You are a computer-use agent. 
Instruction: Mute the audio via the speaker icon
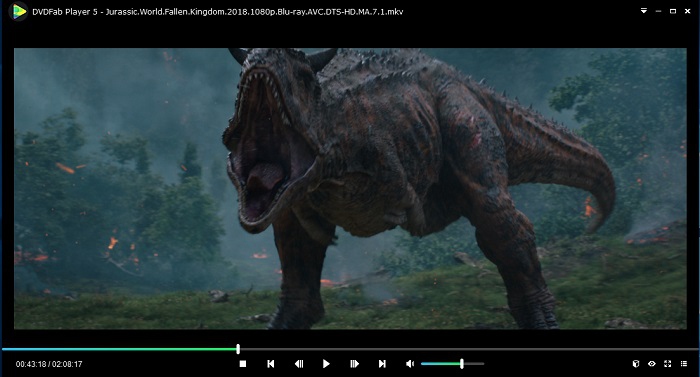click(x=410, y=364)
